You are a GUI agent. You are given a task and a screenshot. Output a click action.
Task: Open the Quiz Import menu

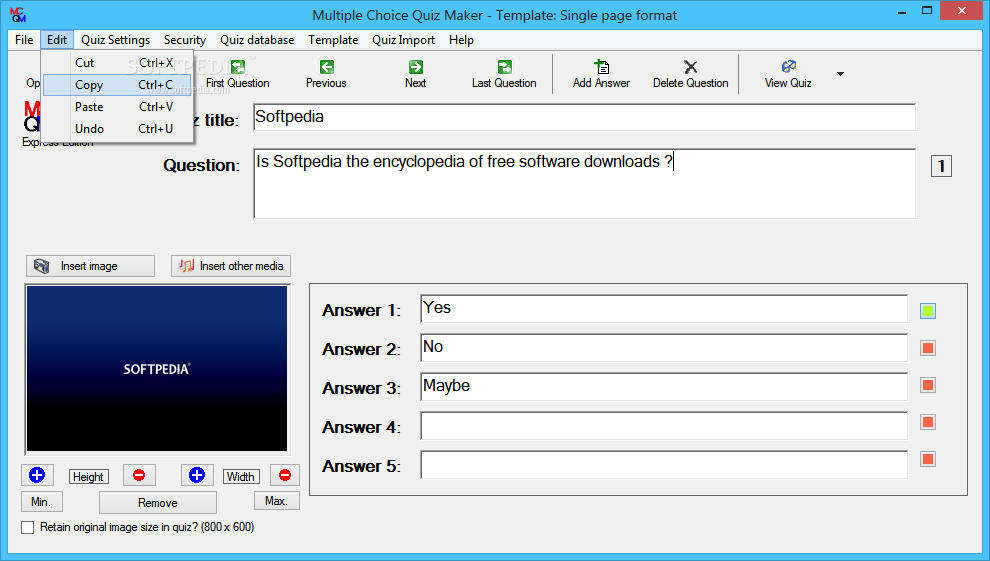pyautogui.click(x=403, y=40)
